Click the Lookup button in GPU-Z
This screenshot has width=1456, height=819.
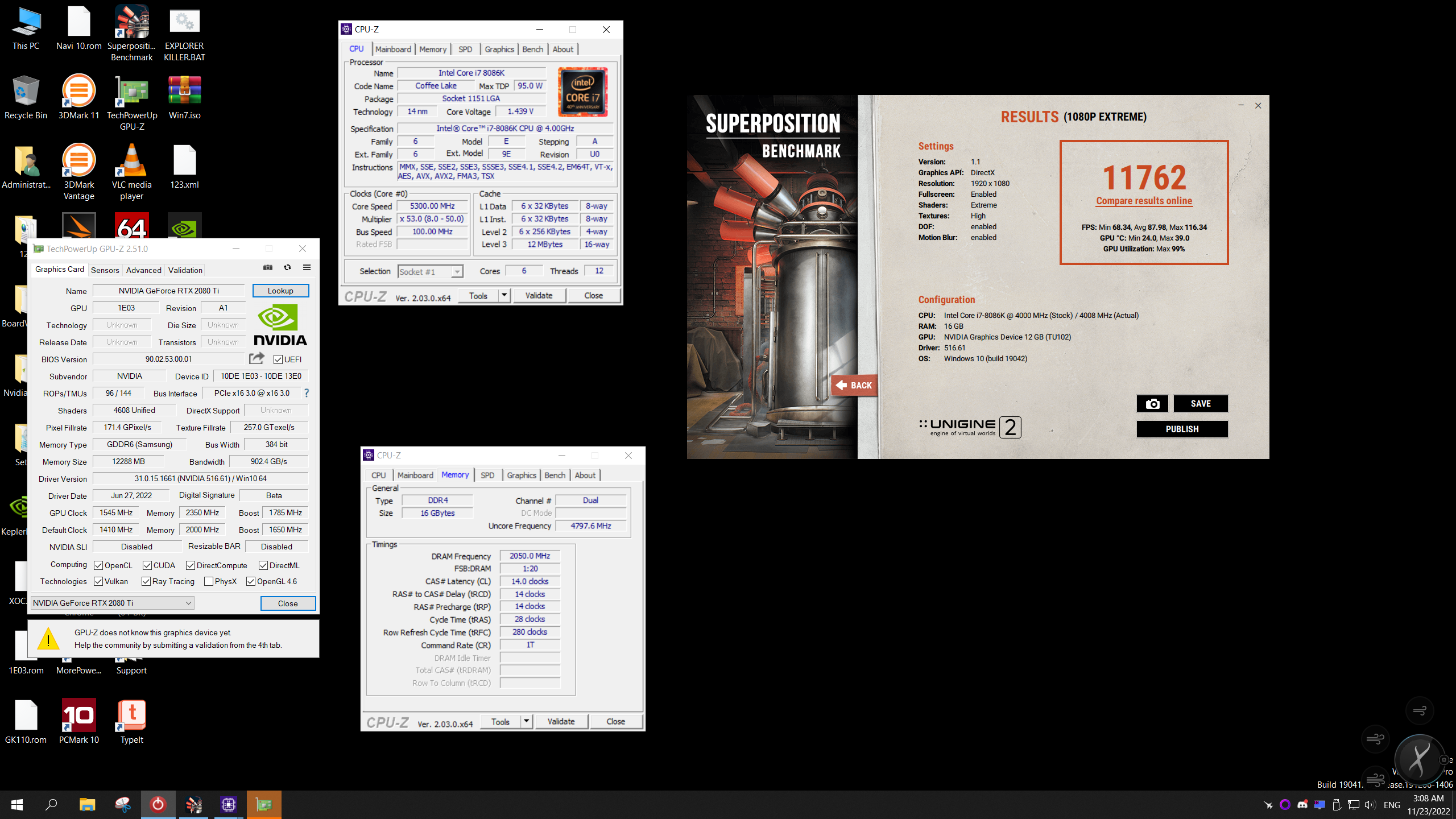tap(280, 291)
